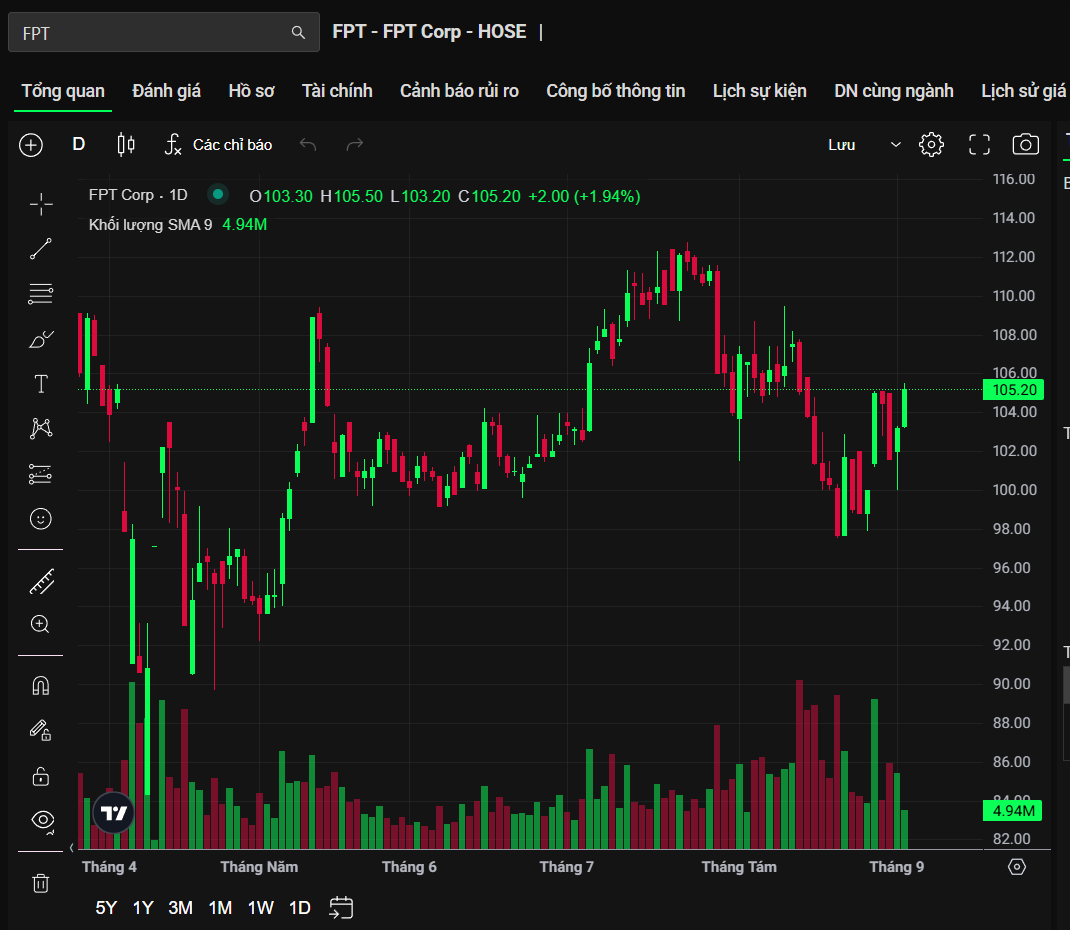
Task: Click the Tháng 6 time axis label
Action: point(409,867)
